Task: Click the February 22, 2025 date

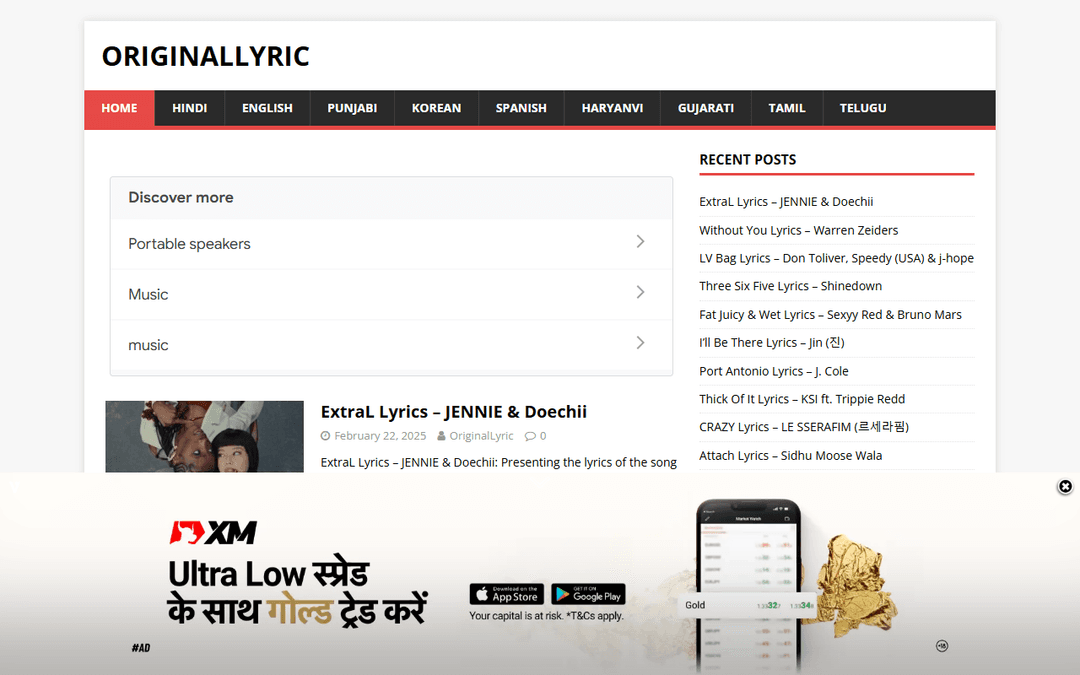Action: click(x=380, y=436)
